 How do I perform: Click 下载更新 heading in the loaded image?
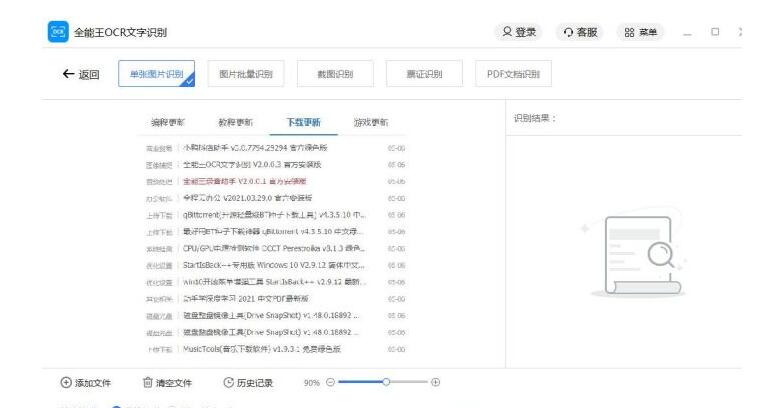[303, 122]
